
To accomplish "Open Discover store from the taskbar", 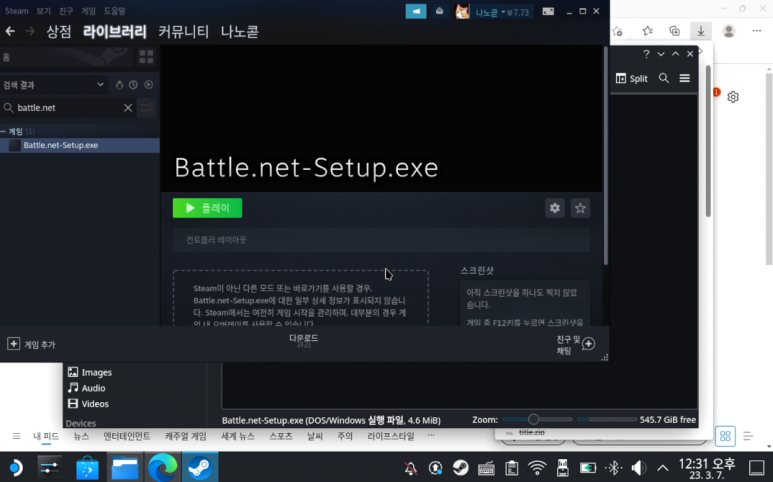I will (87, 467).
